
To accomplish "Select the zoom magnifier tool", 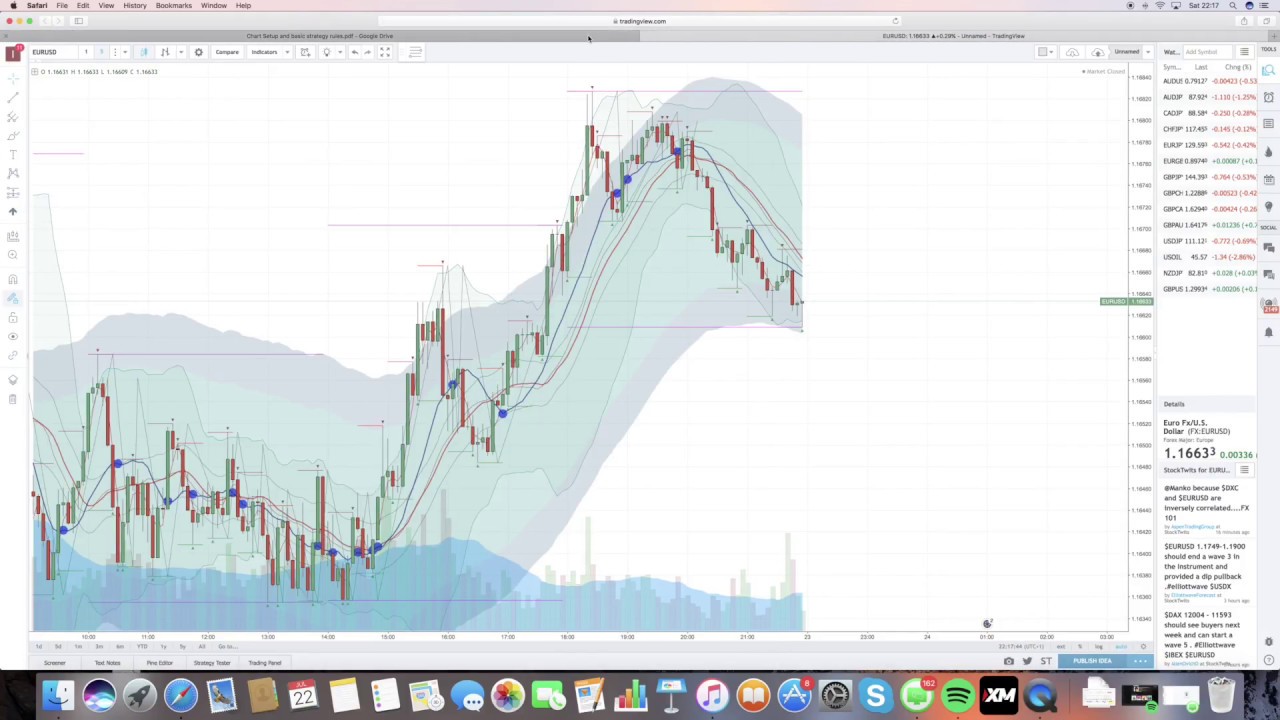I will point(13,255).
